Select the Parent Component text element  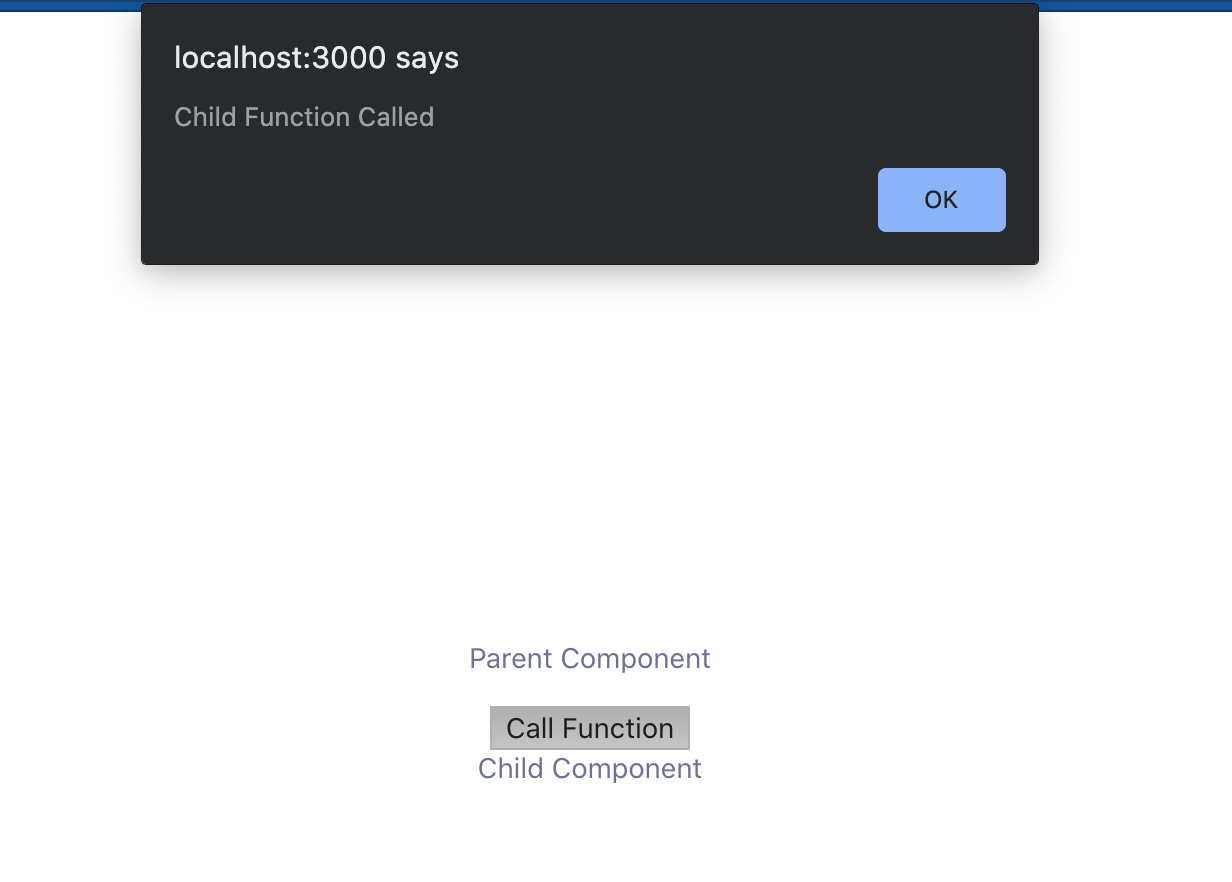(589, 658)
